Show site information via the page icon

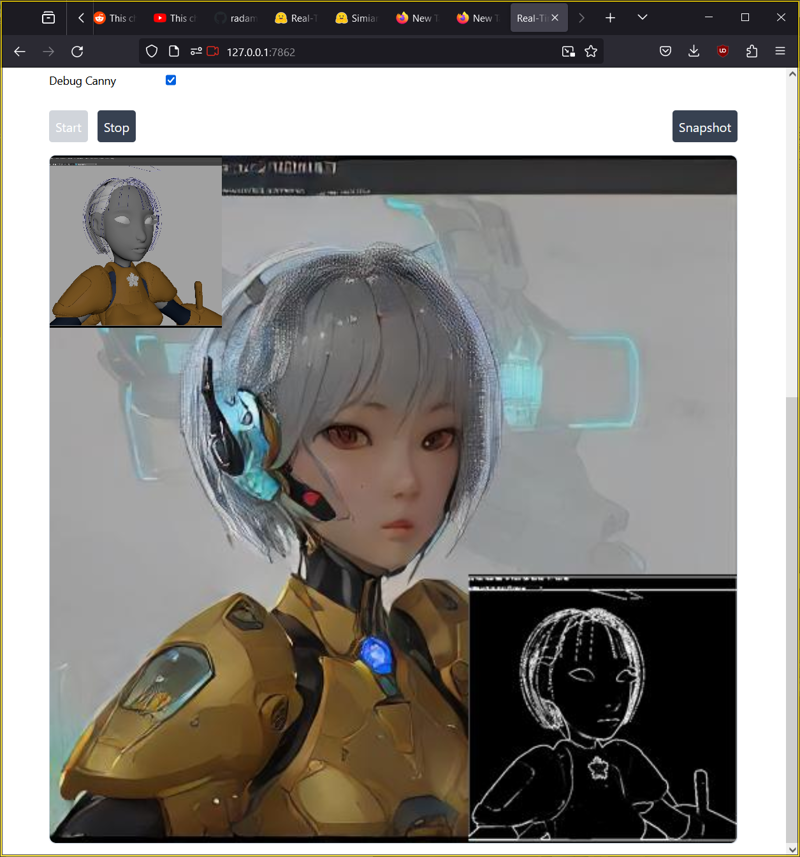(x=174, y=51)
